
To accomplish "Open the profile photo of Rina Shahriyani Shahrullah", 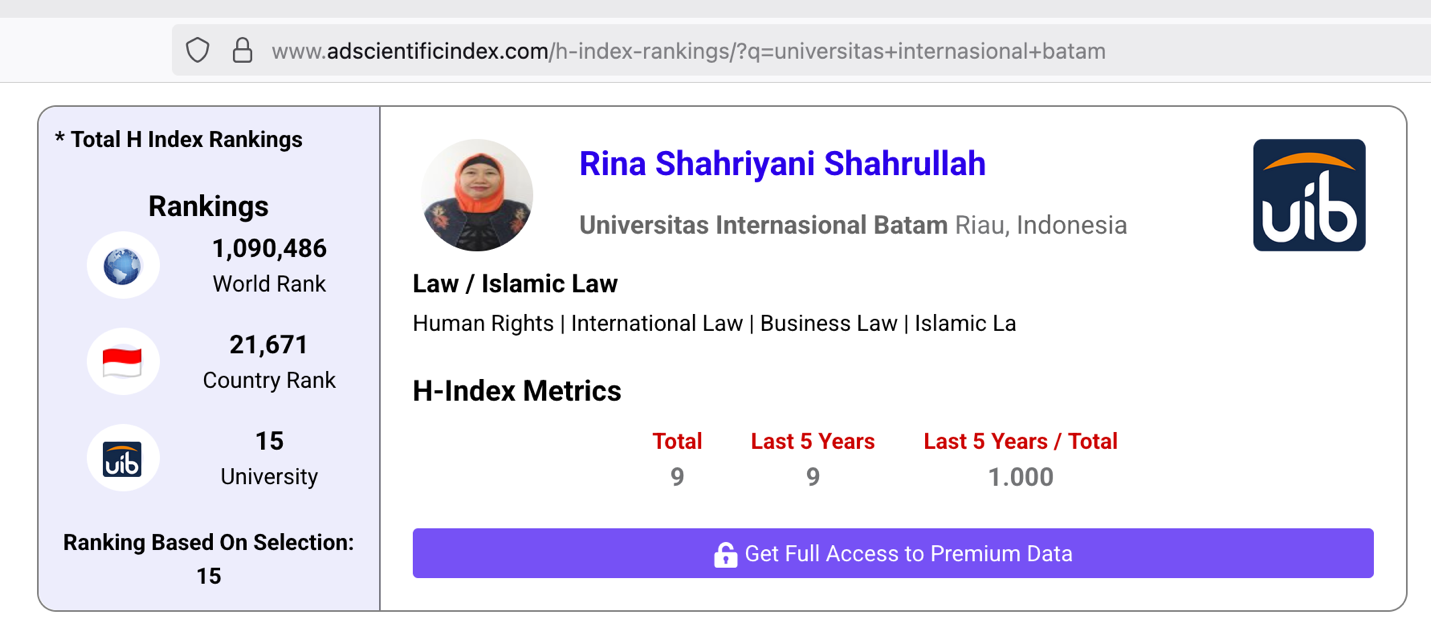I will coord(477,194).
